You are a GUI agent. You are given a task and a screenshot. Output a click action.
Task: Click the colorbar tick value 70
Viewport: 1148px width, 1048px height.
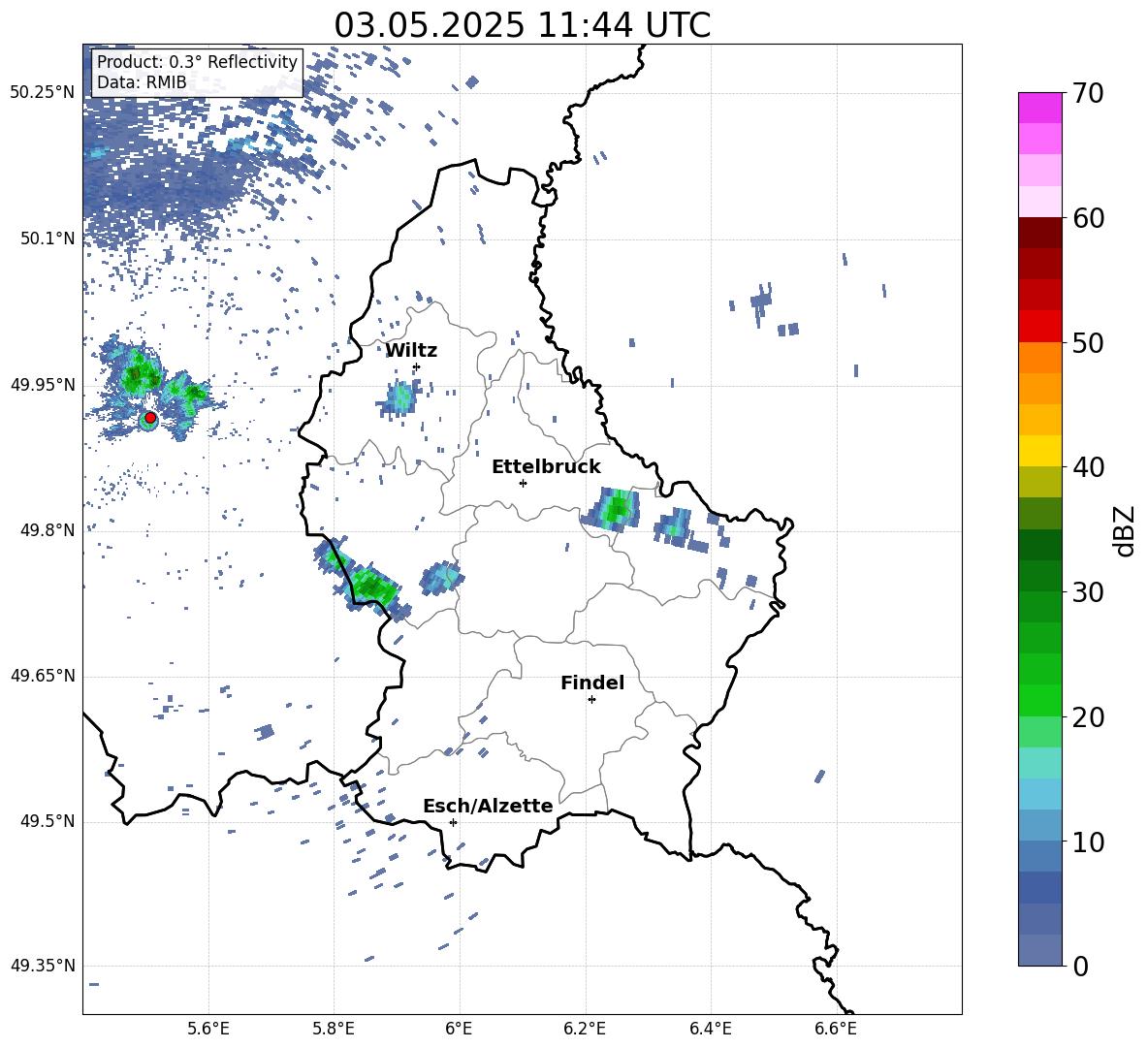pos(1088,93)
